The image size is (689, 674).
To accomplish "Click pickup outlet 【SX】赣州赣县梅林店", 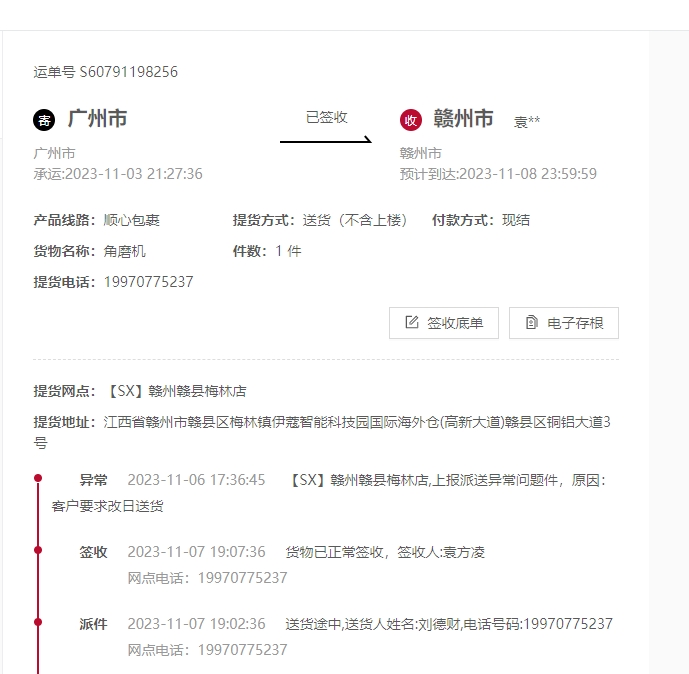I will pos(175,391).
